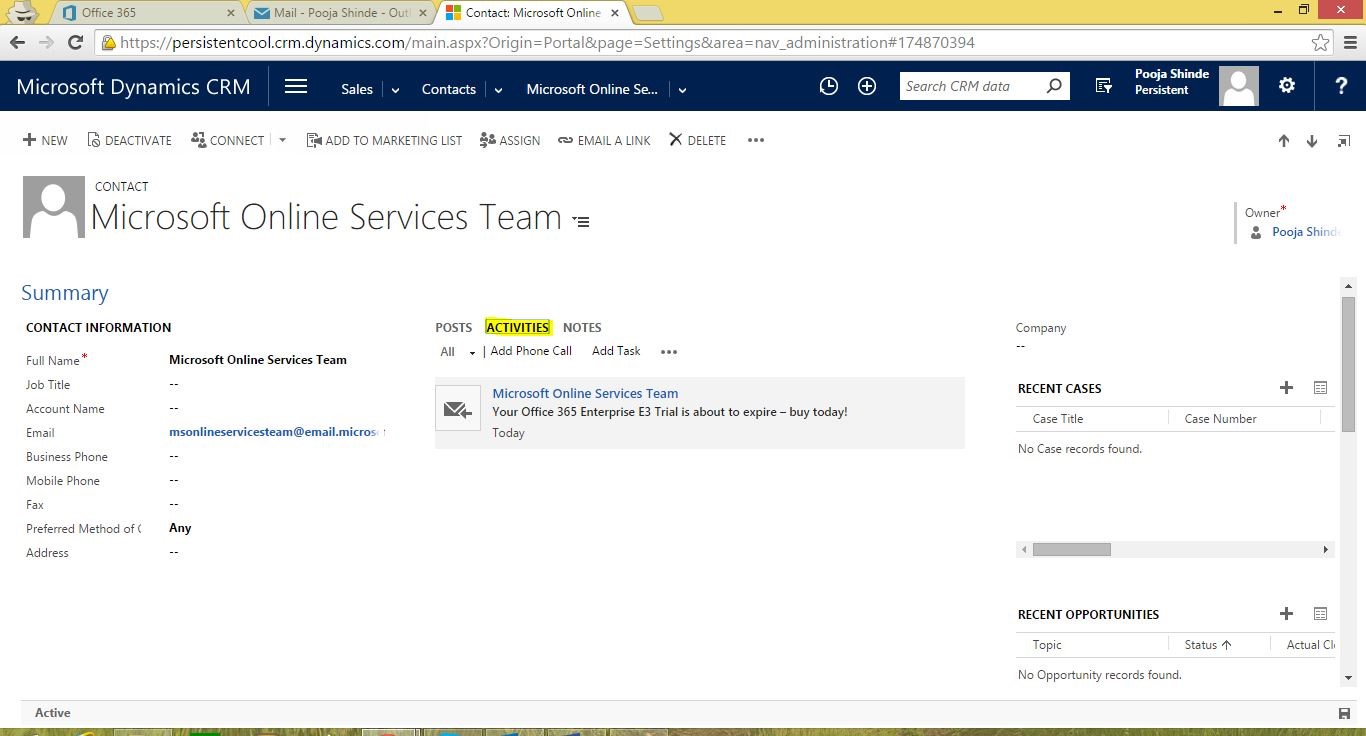The height and width of the screenshot is (736, 1366).
Task: Open the Sales navigation item
Action: (x=357, y=89)
